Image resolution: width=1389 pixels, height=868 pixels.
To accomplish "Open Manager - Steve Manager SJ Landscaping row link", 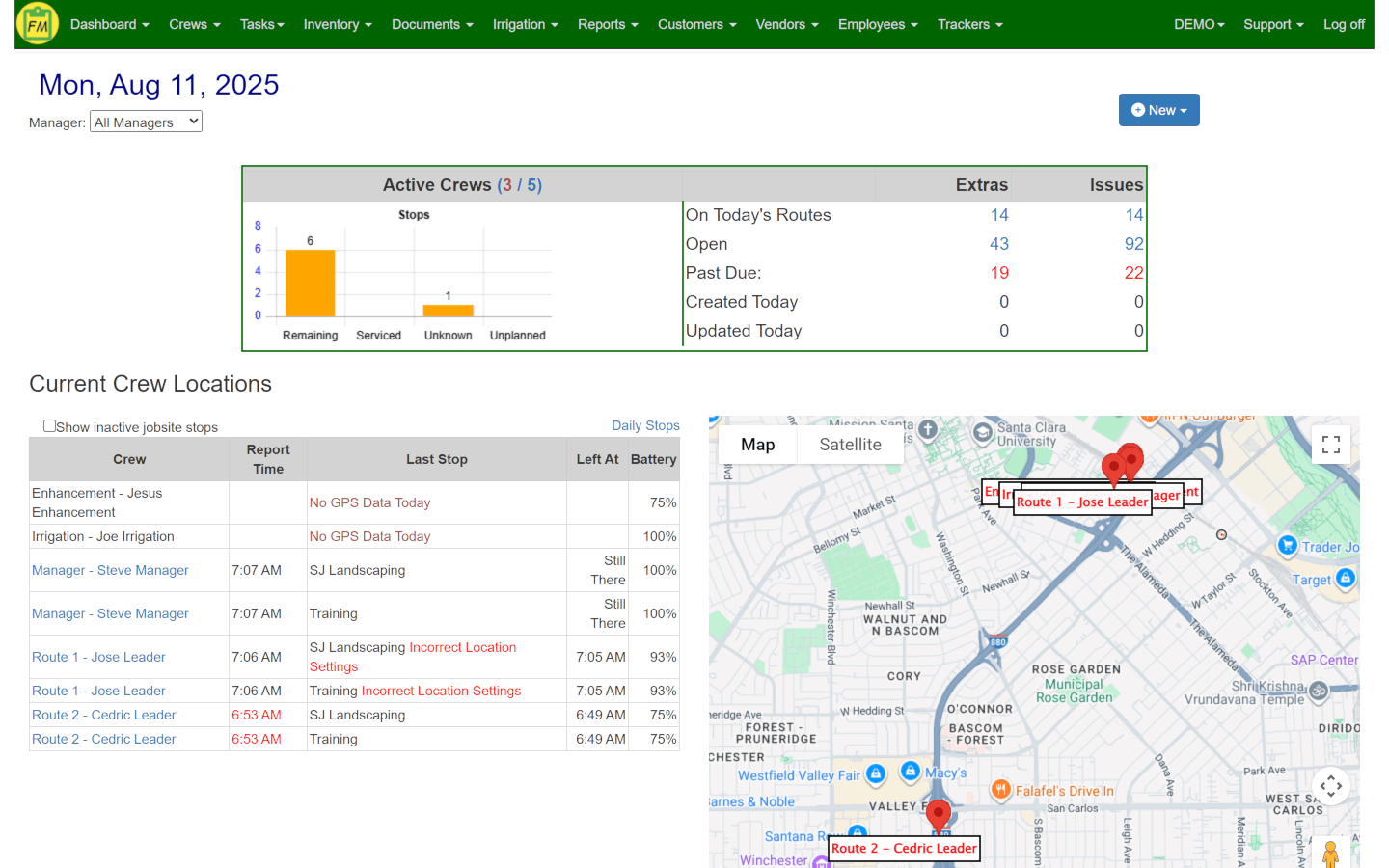I will click(110, 570).
